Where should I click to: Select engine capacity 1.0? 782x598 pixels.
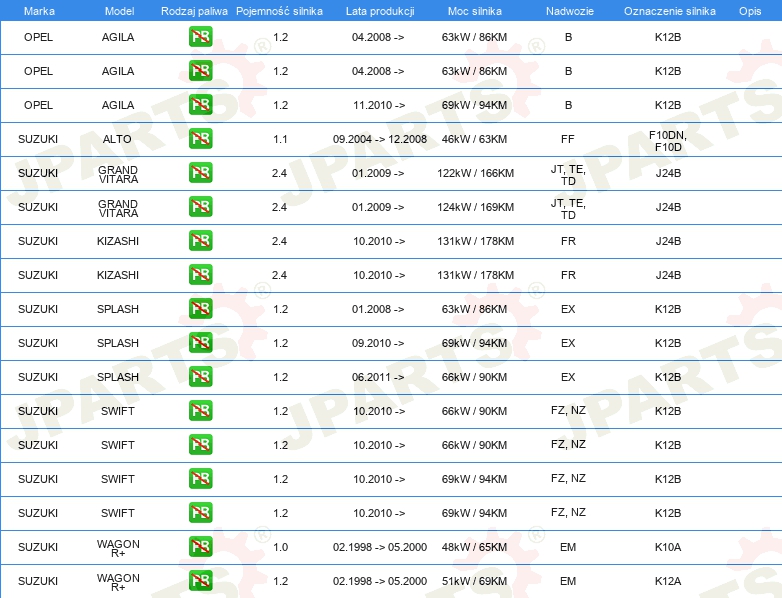[280, 547]
